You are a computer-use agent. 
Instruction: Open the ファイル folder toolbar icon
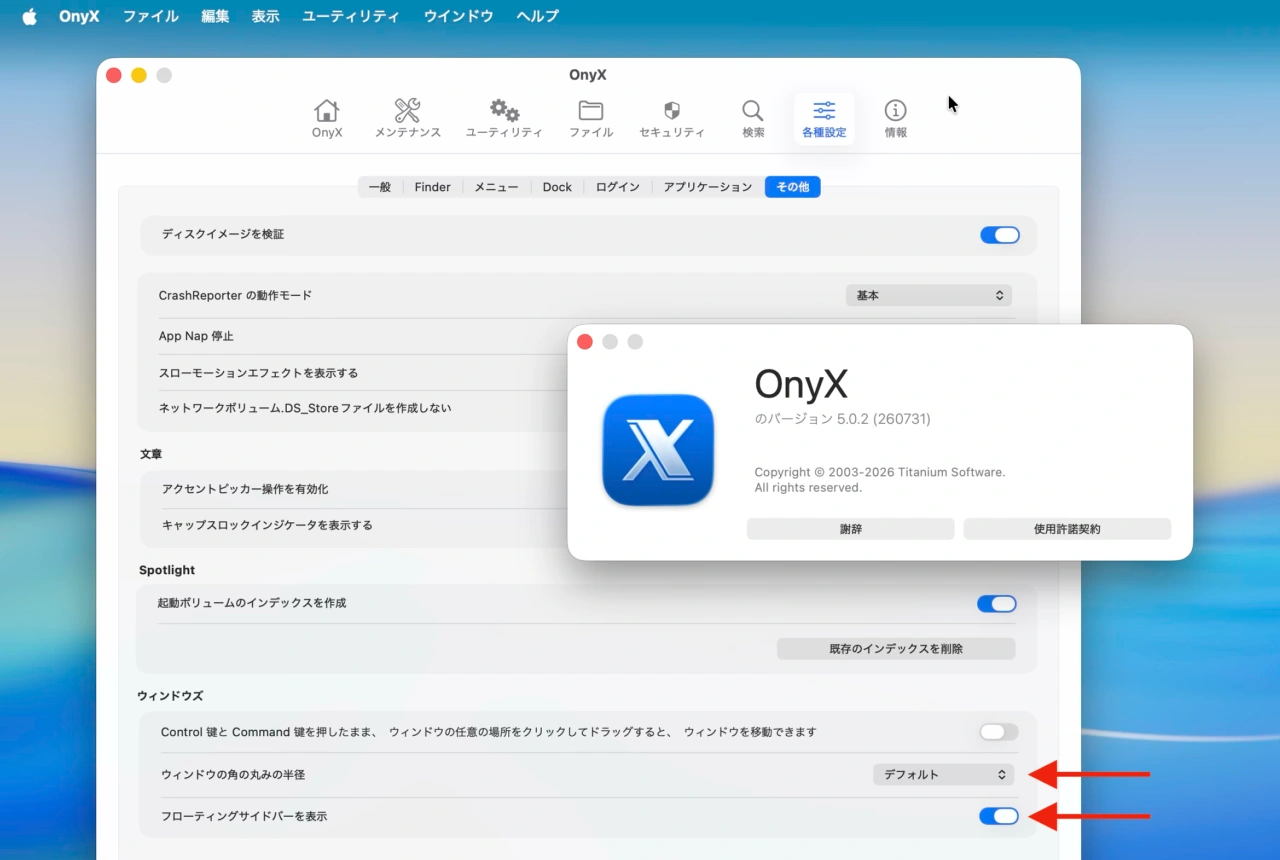tap(591, 119)
